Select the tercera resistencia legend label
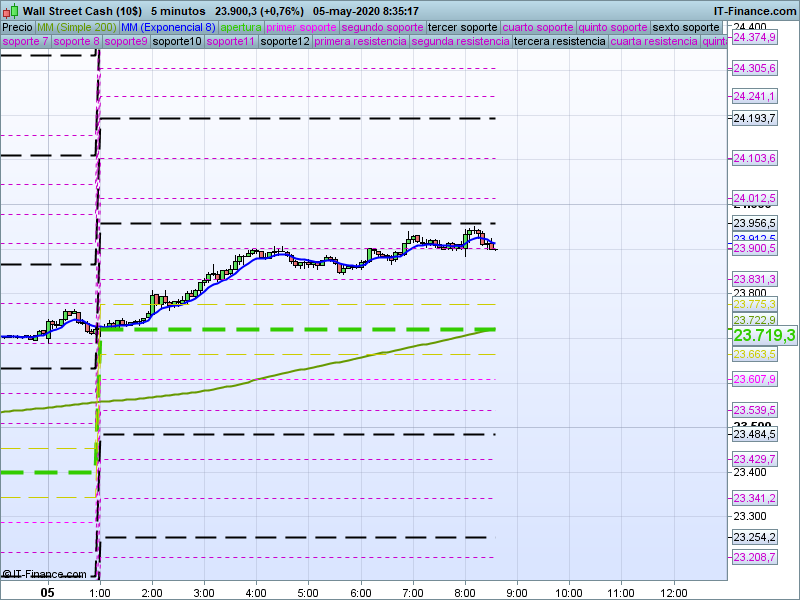Screen dimensions: 800x600 559,42
